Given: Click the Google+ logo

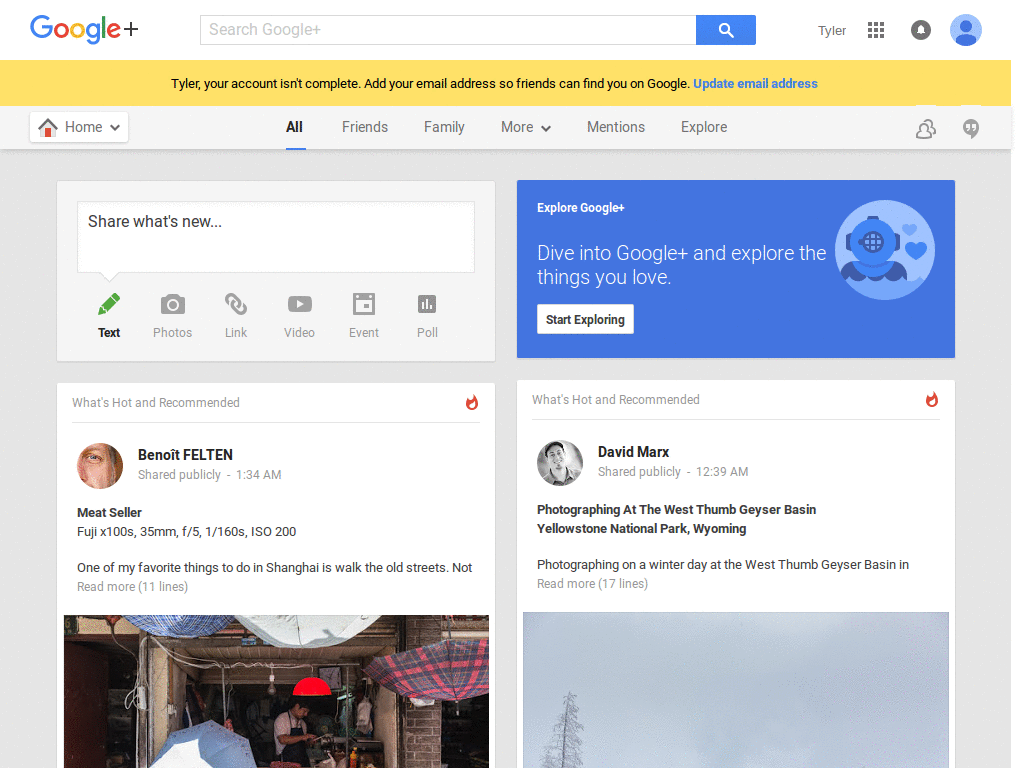Looking at the screenshot, I should pos(84,29).
